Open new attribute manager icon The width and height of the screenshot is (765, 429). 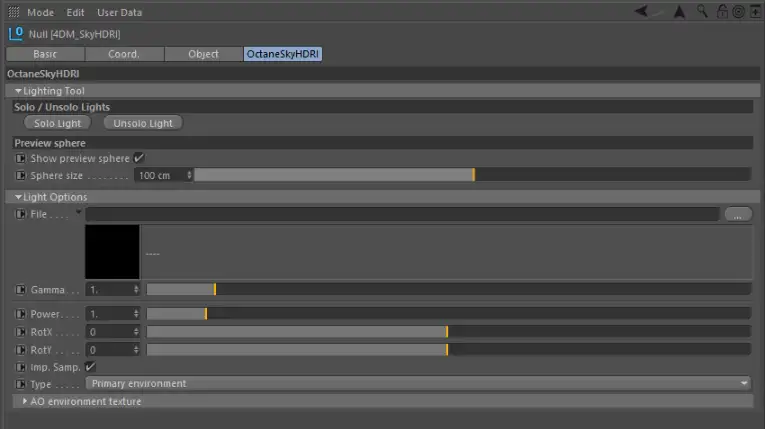755,12
